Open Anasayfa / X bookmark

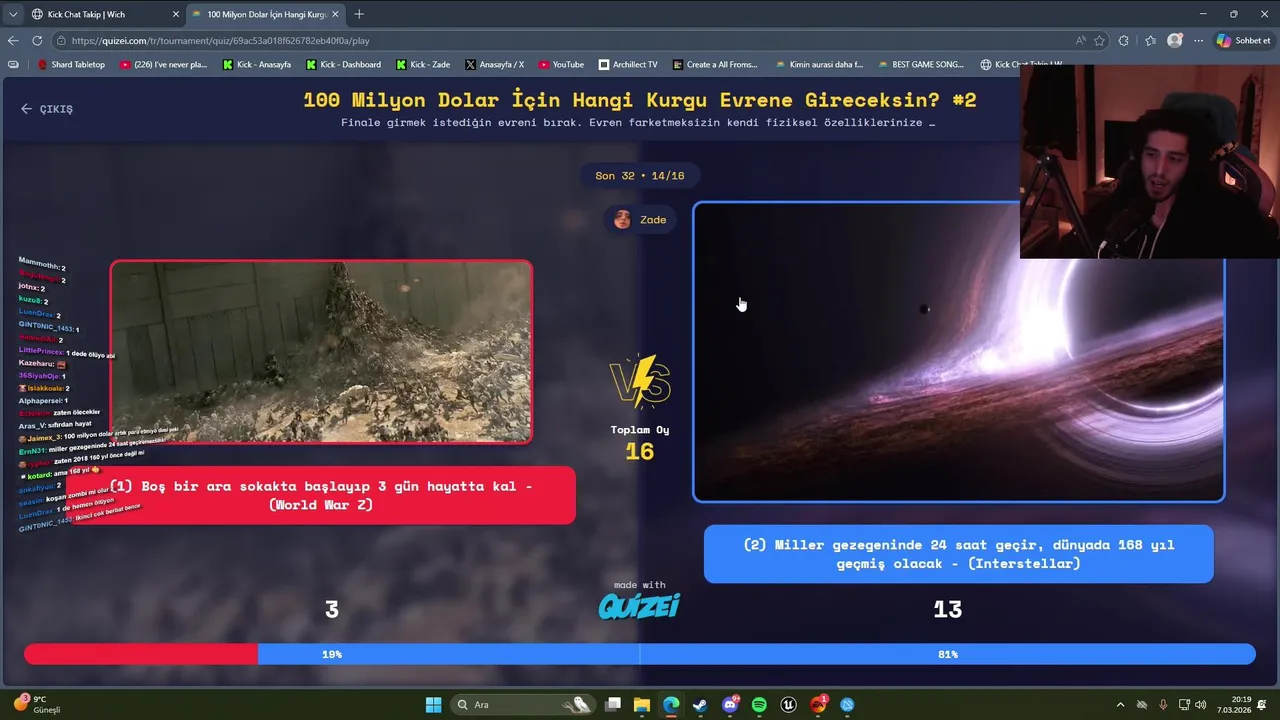494,64
